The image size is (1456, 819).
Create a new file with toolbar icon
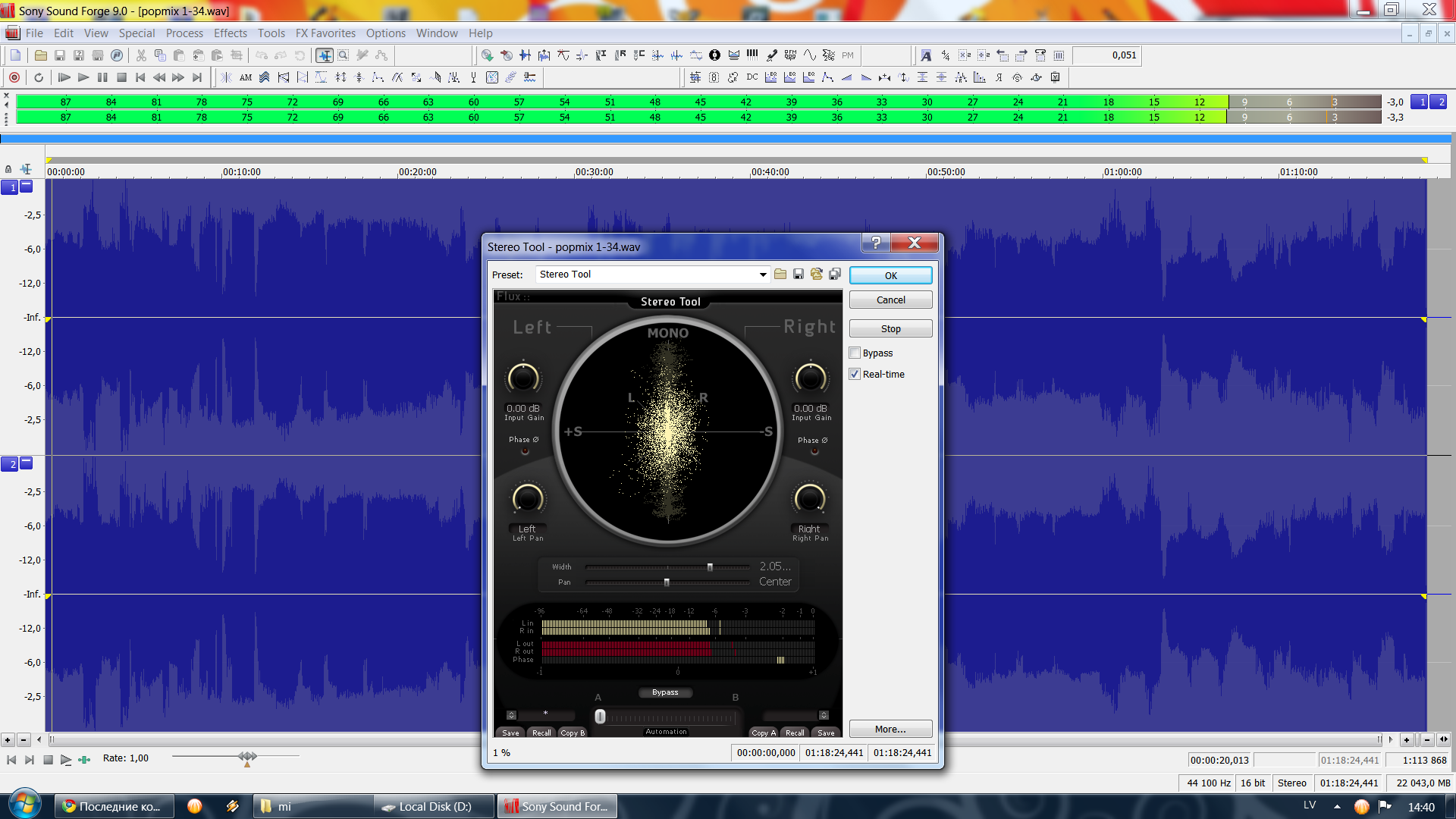[x=15, y=55]
